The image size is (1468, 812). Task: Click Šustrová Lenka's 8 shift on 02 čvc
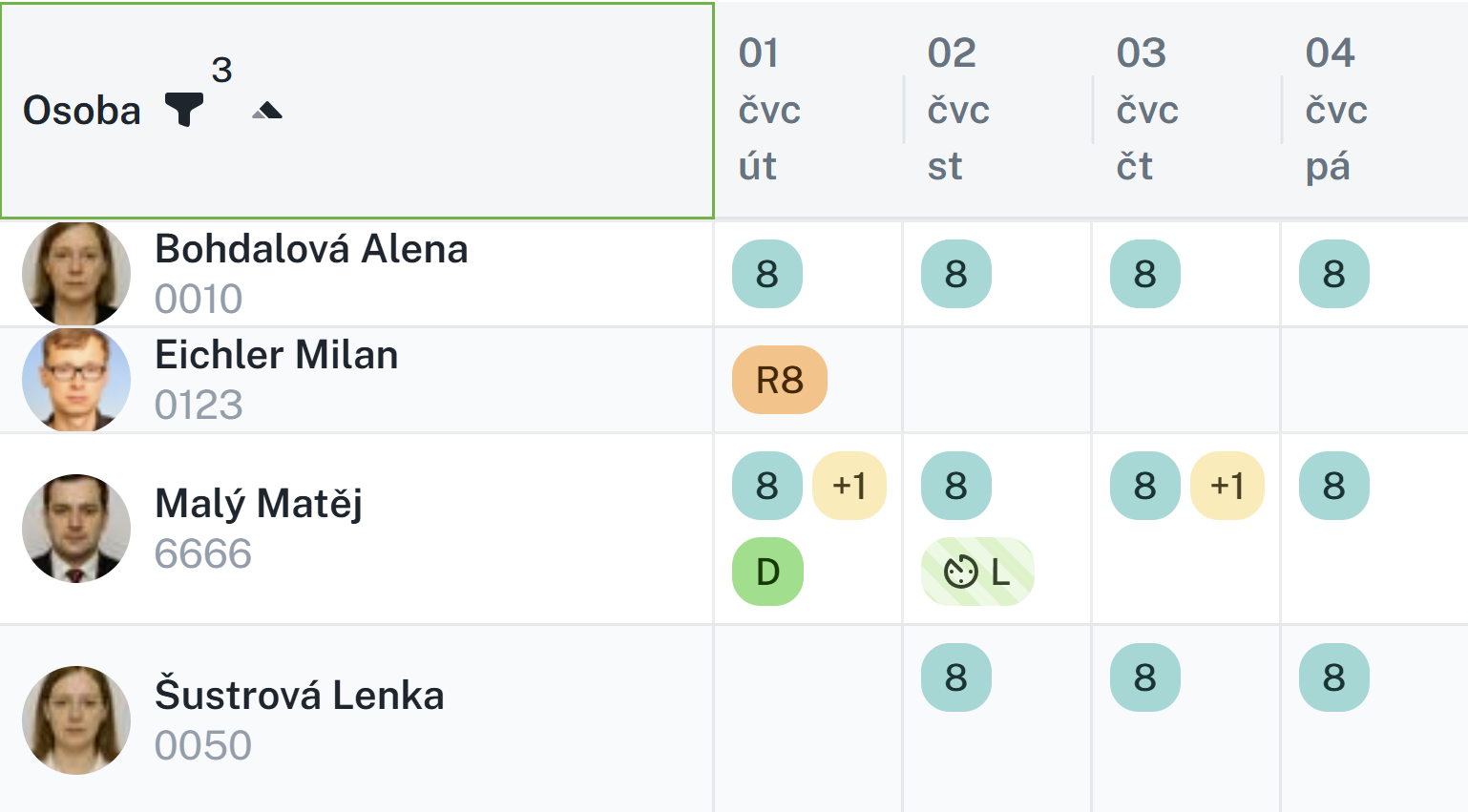click(956, 677)
